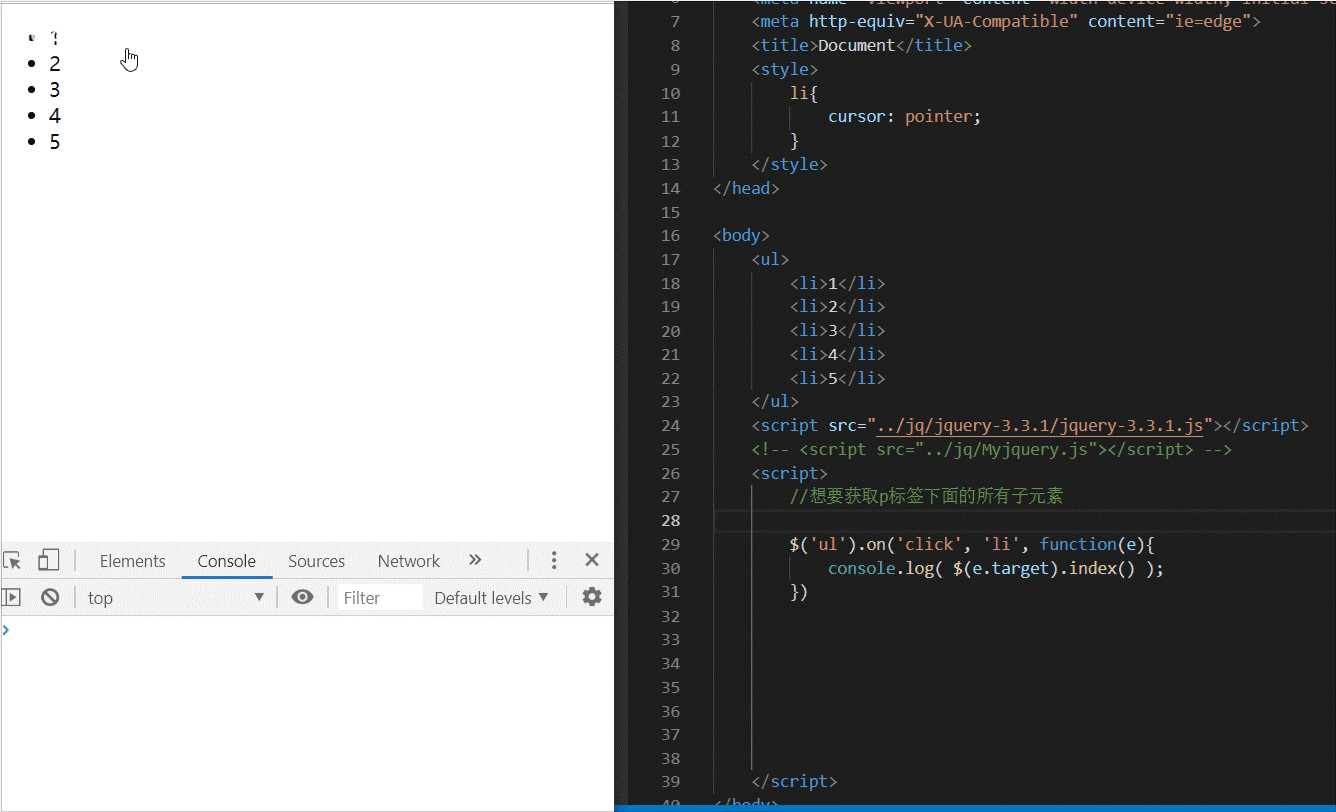Switch to the Console tab

point(227,561)
